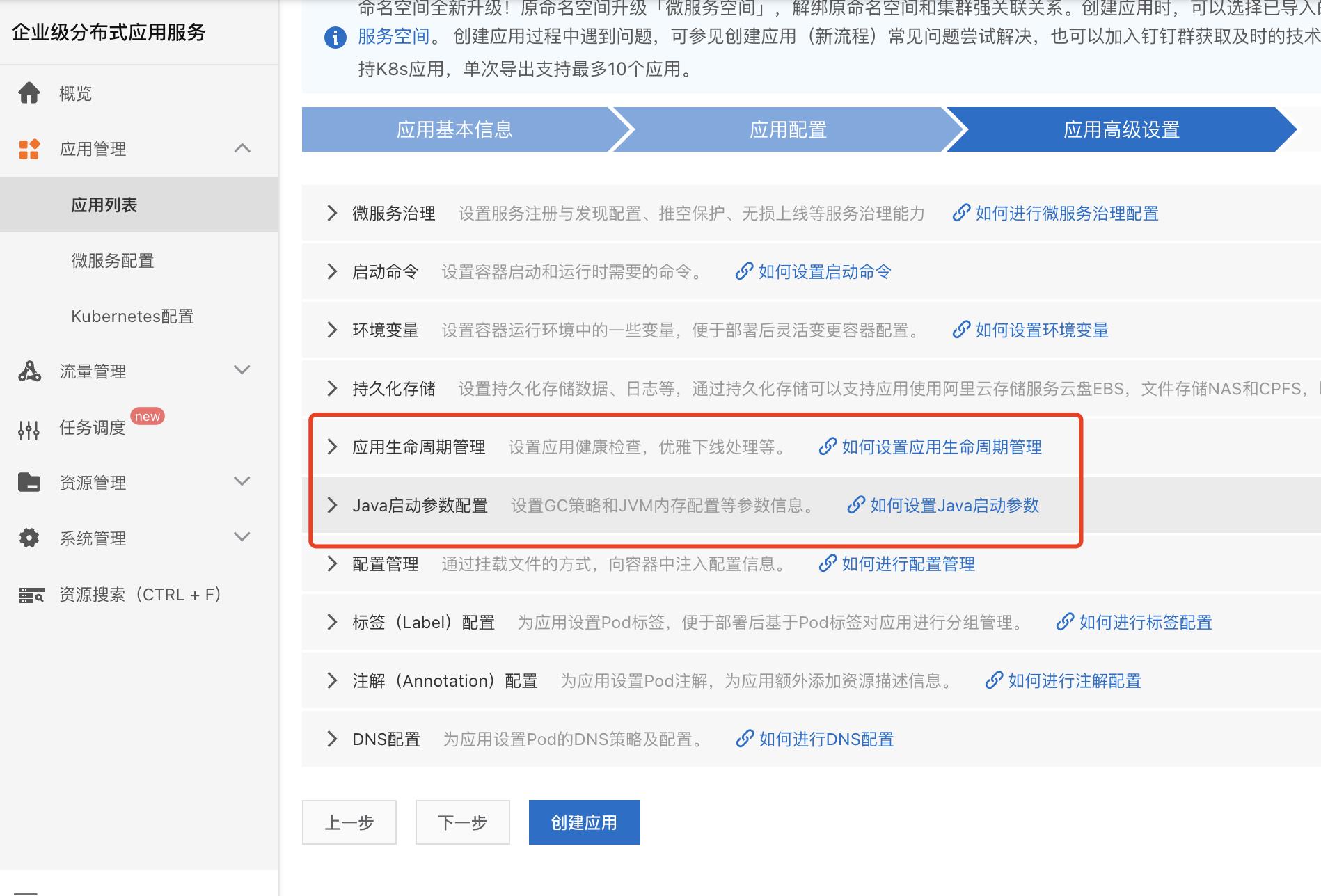Expand the 系统管理 menu chevron
Screen dimensions: 1321x896
[242, 537]
